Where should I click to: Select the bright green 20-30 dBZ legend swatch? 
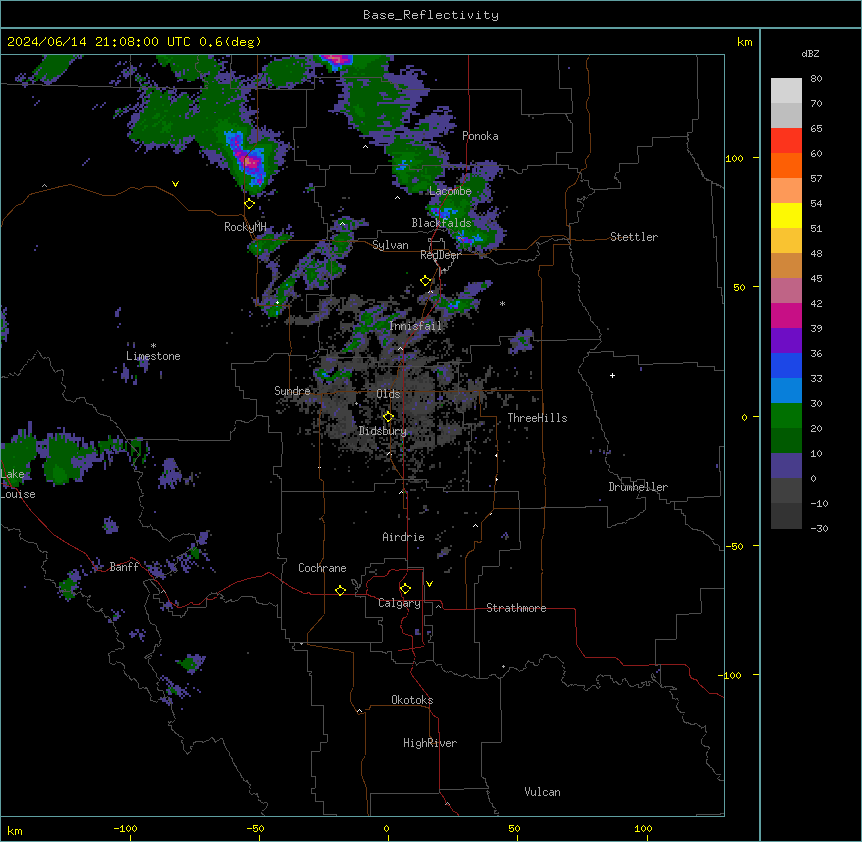(x=786, y=416)
